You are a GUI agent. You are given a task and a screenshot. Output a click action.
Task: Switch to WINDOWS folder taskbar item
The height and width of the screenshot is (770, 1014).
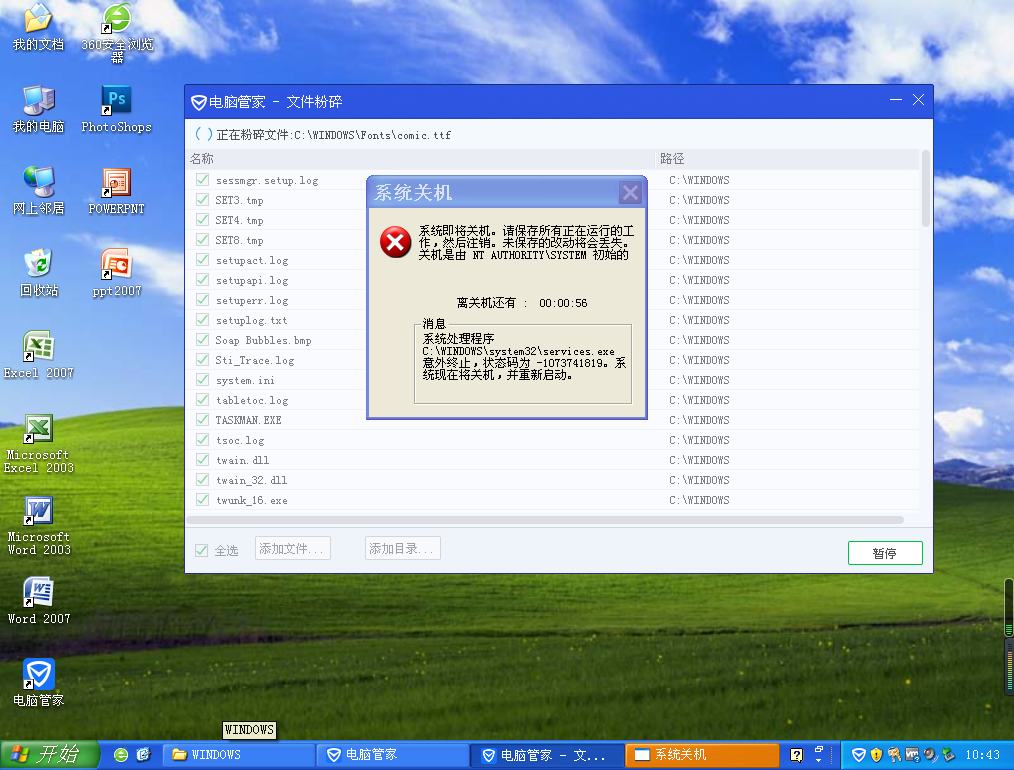pos(239,754)
